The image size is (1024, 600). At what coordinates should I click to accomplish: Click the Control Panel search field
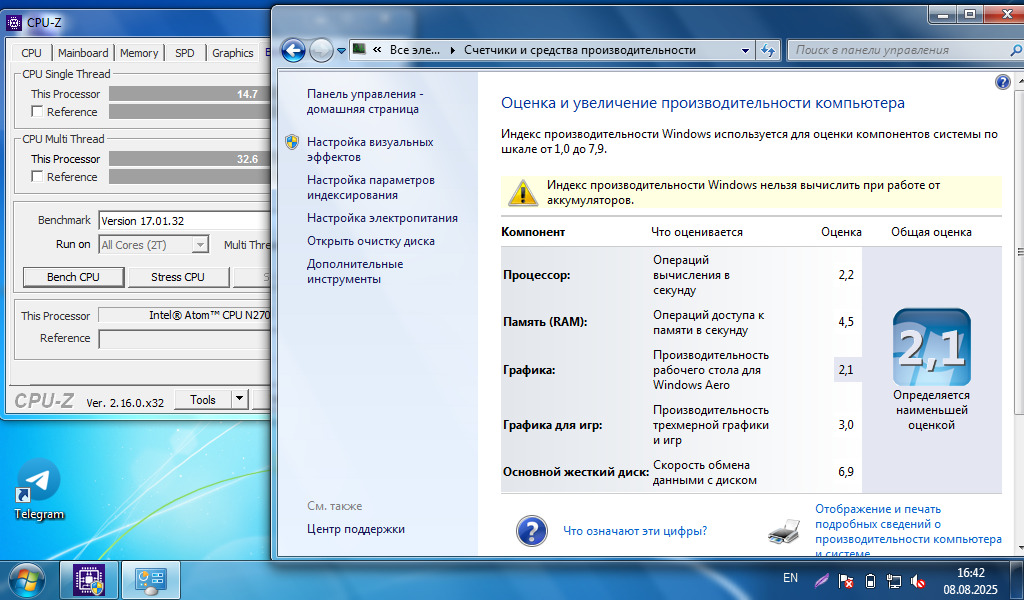(898, 50)
